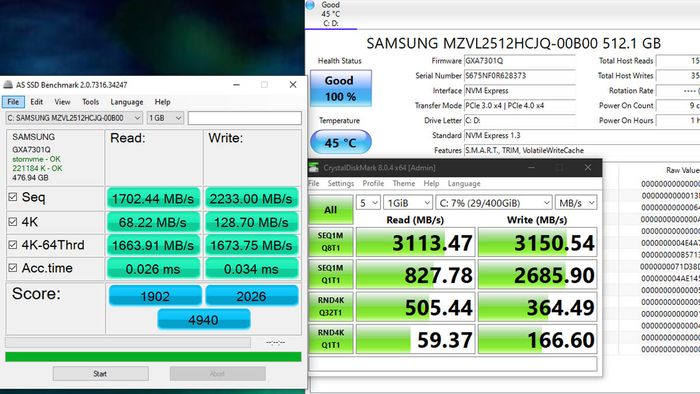Click the green All button
The width and height of the screenshot is (700, 394).
pyautogui.click(x=330, y=209)
